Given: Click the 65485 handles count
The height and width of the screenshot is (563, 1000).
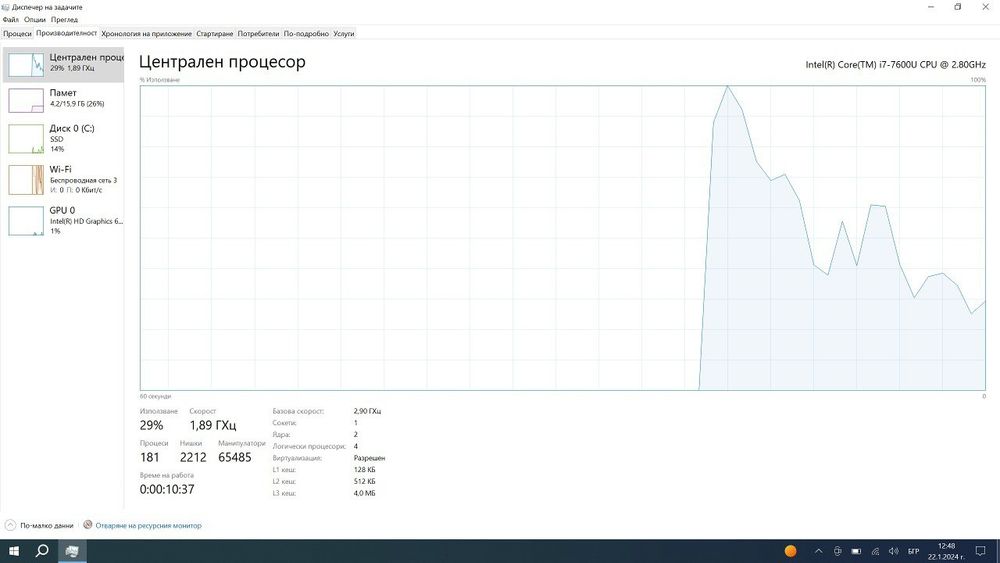Looking at the screenshot, I should coord(235,457).
